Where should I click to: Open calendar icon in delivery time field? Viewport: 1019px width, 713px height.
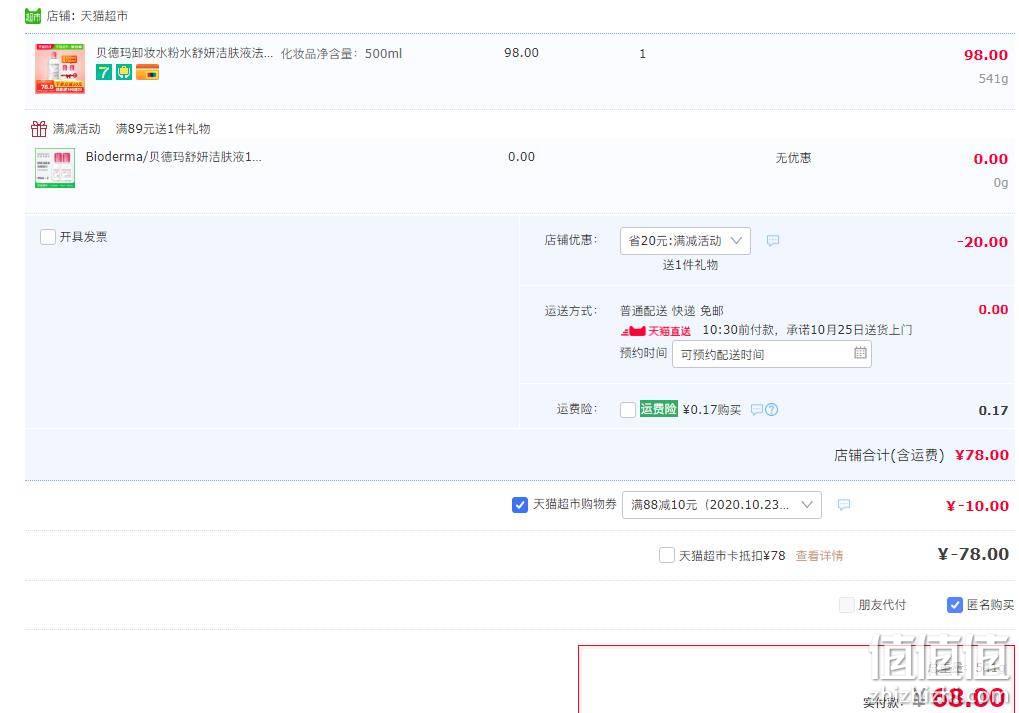(x=860, y=353)
